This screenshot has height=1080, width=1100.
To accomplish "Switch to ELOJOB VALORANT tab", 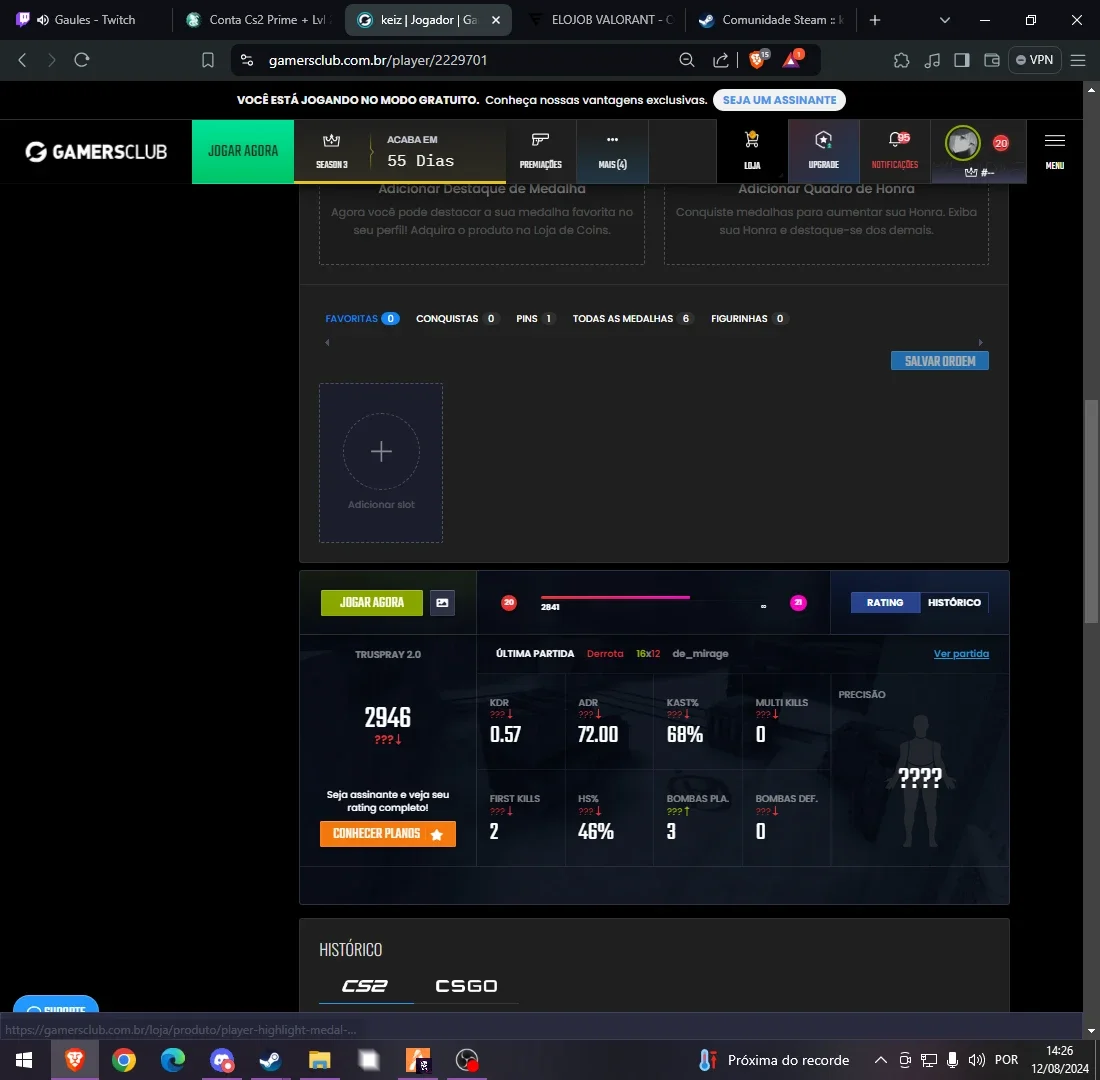I will click(602, 20).
